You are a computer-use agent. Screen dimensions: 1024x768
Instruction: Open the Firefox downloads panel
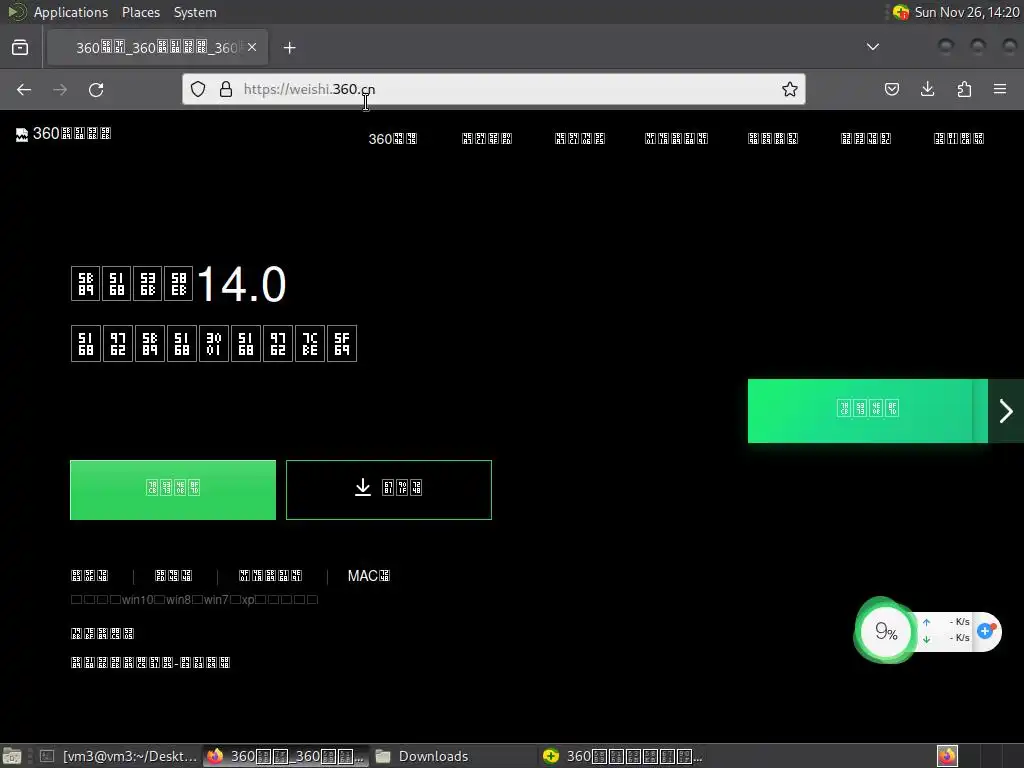tap(927, 89)
